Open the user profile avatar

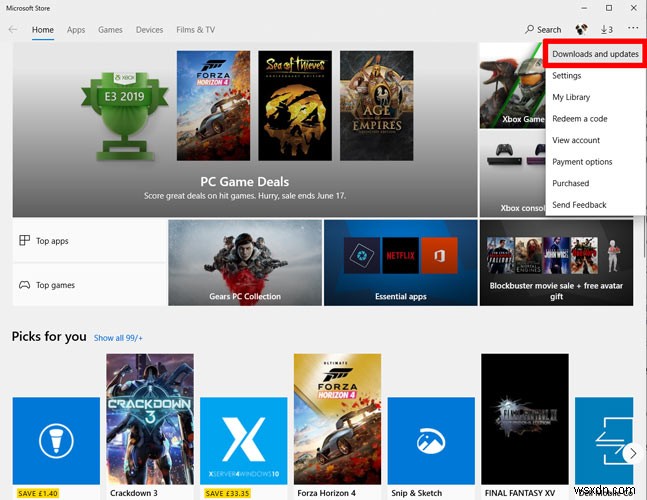[x=581, y=29]
